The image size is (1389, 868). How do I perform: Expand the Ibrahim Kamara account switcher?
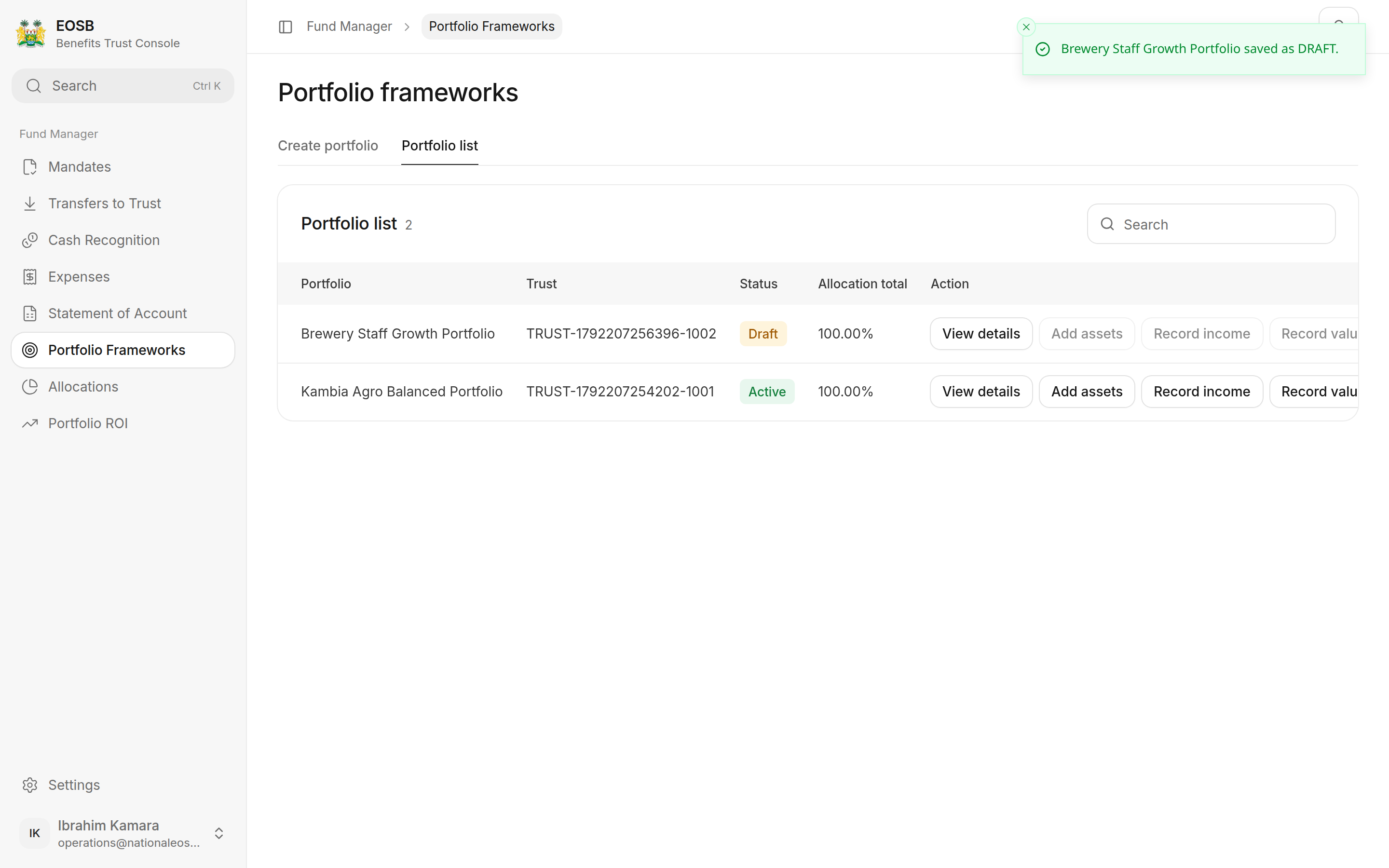click(x=218, y=833)
